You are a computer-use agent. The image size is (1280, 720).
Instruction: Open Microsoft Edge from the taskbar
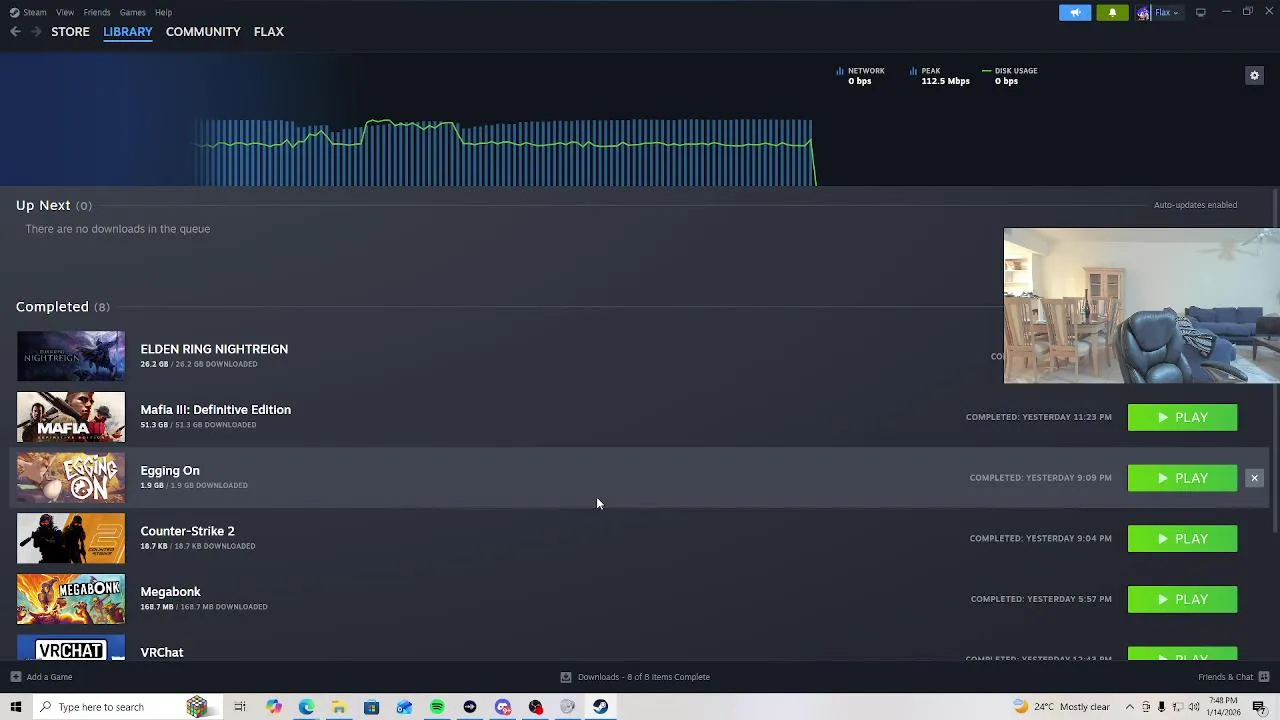coord(306,707)
